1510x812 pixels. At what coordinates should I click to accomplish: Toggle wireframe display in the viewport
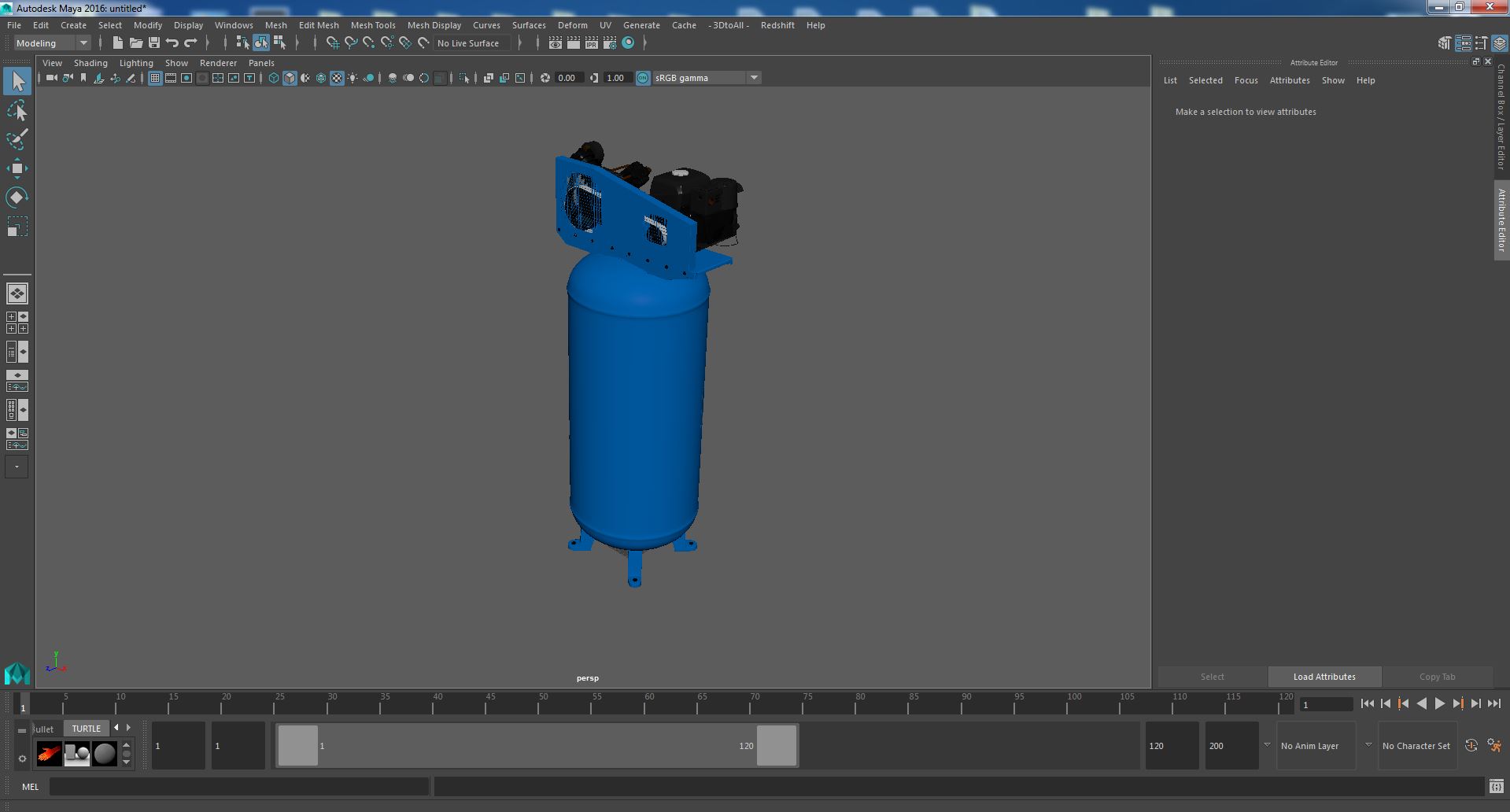(x=274, y=78)
